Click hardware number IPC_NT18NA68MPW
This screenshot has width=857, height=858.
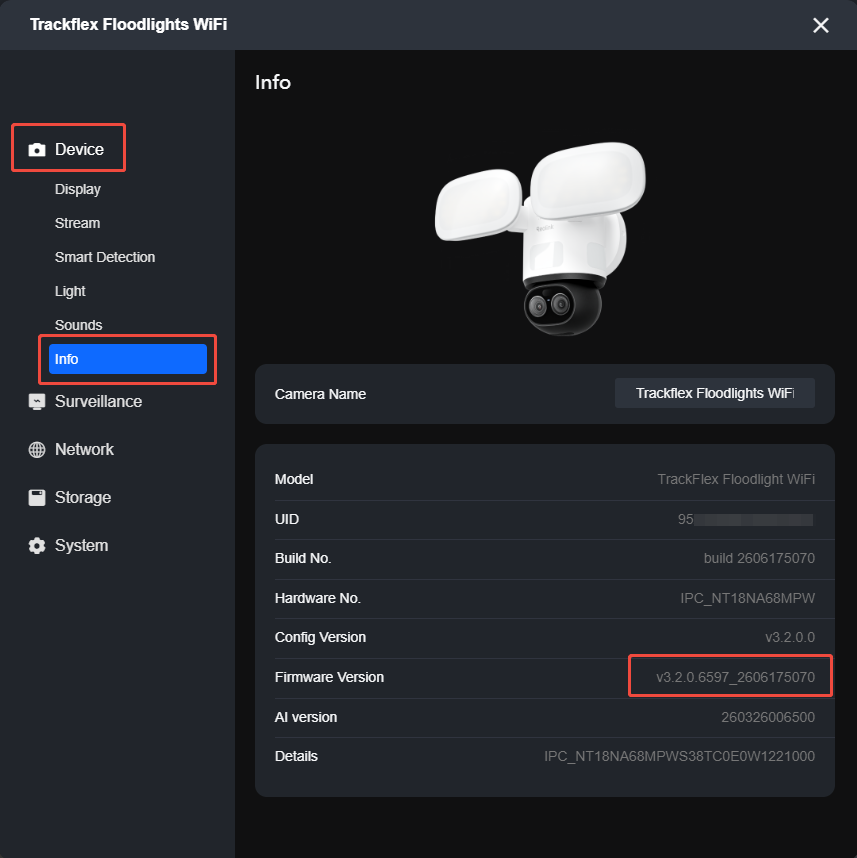[748, 599]
